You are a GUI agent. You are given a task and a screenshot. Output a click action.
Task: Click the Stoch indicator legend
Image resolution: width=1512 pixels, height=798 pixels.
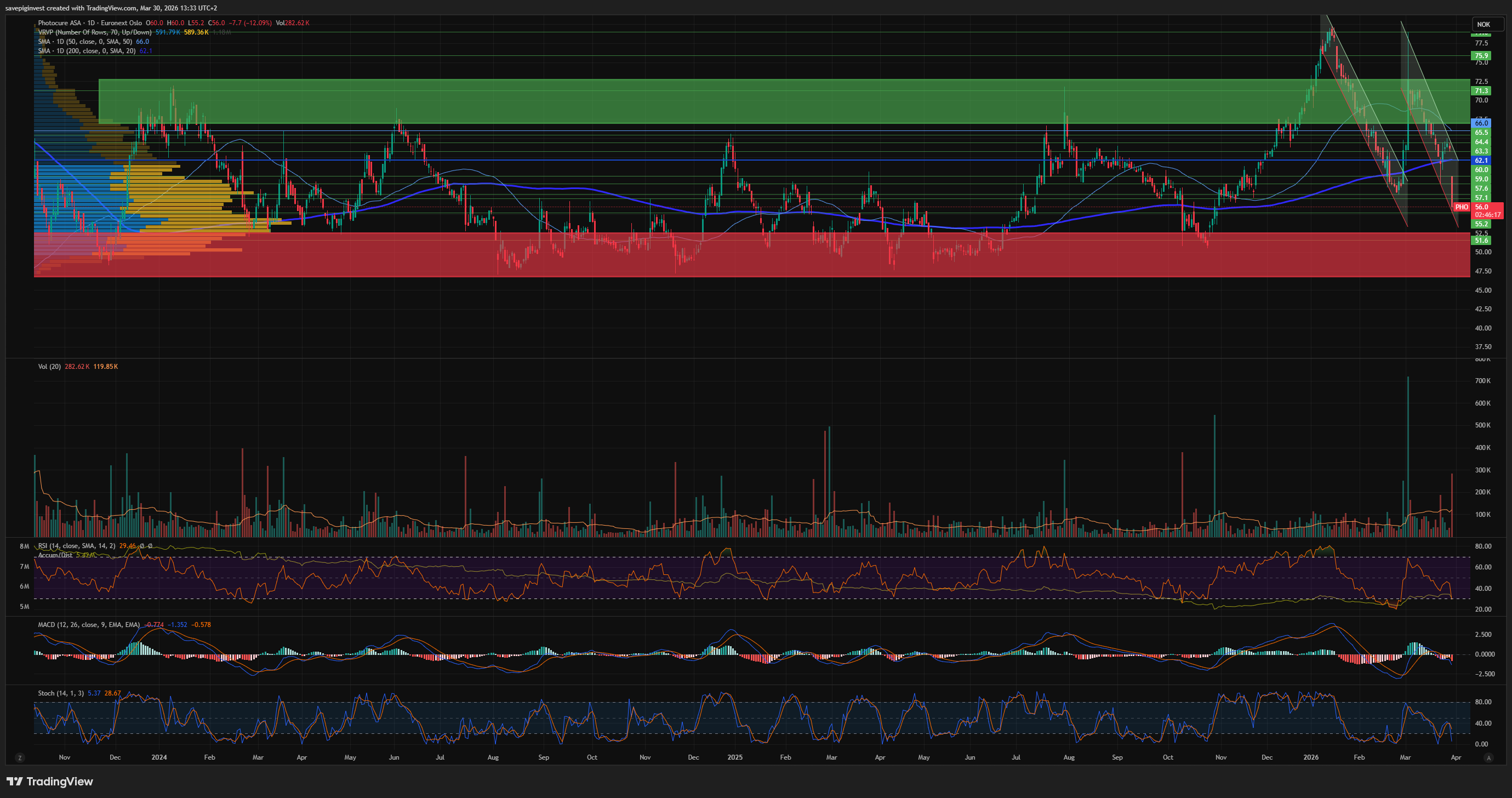[x=61, y=693]
